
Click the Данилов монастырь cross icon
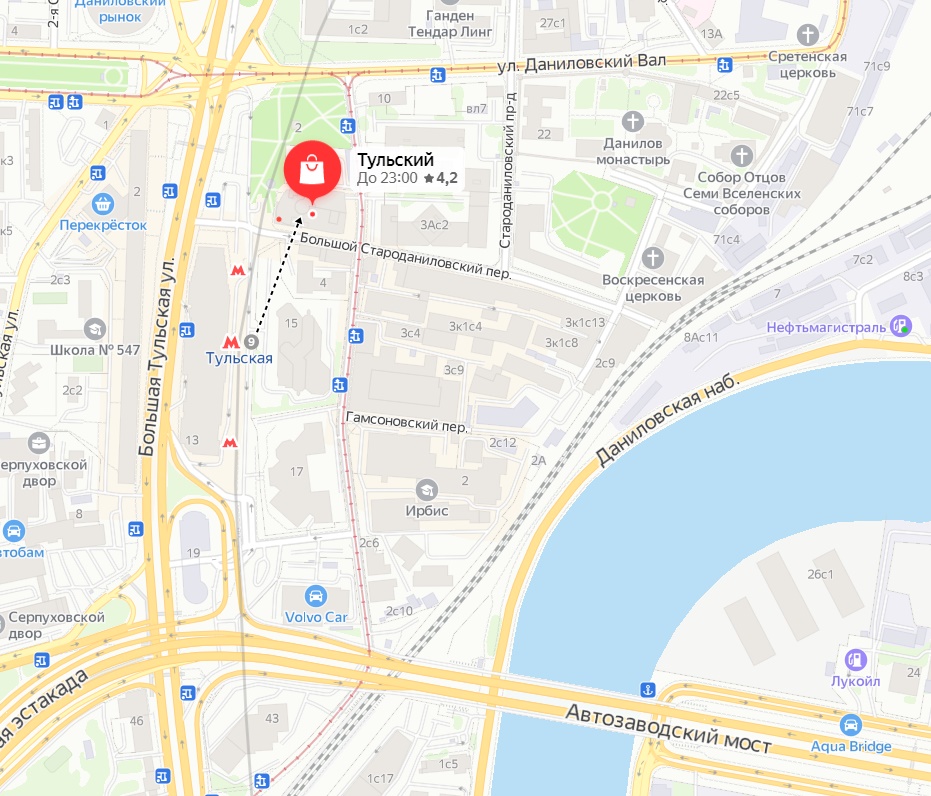(x=632, y=122)
